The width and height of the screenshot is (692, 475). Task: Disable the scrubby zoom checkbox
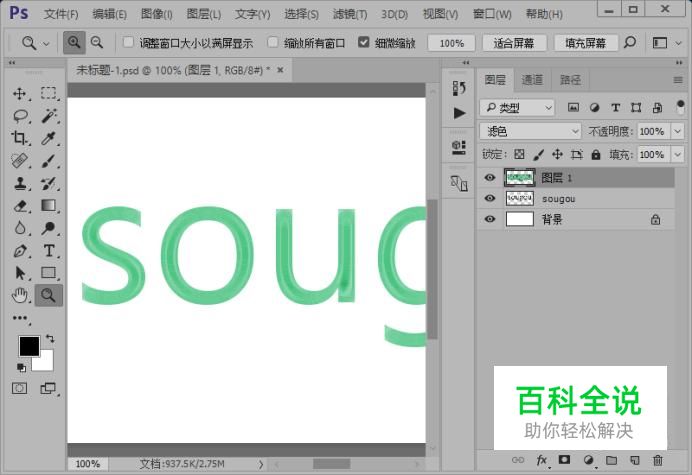click(364, 42)
